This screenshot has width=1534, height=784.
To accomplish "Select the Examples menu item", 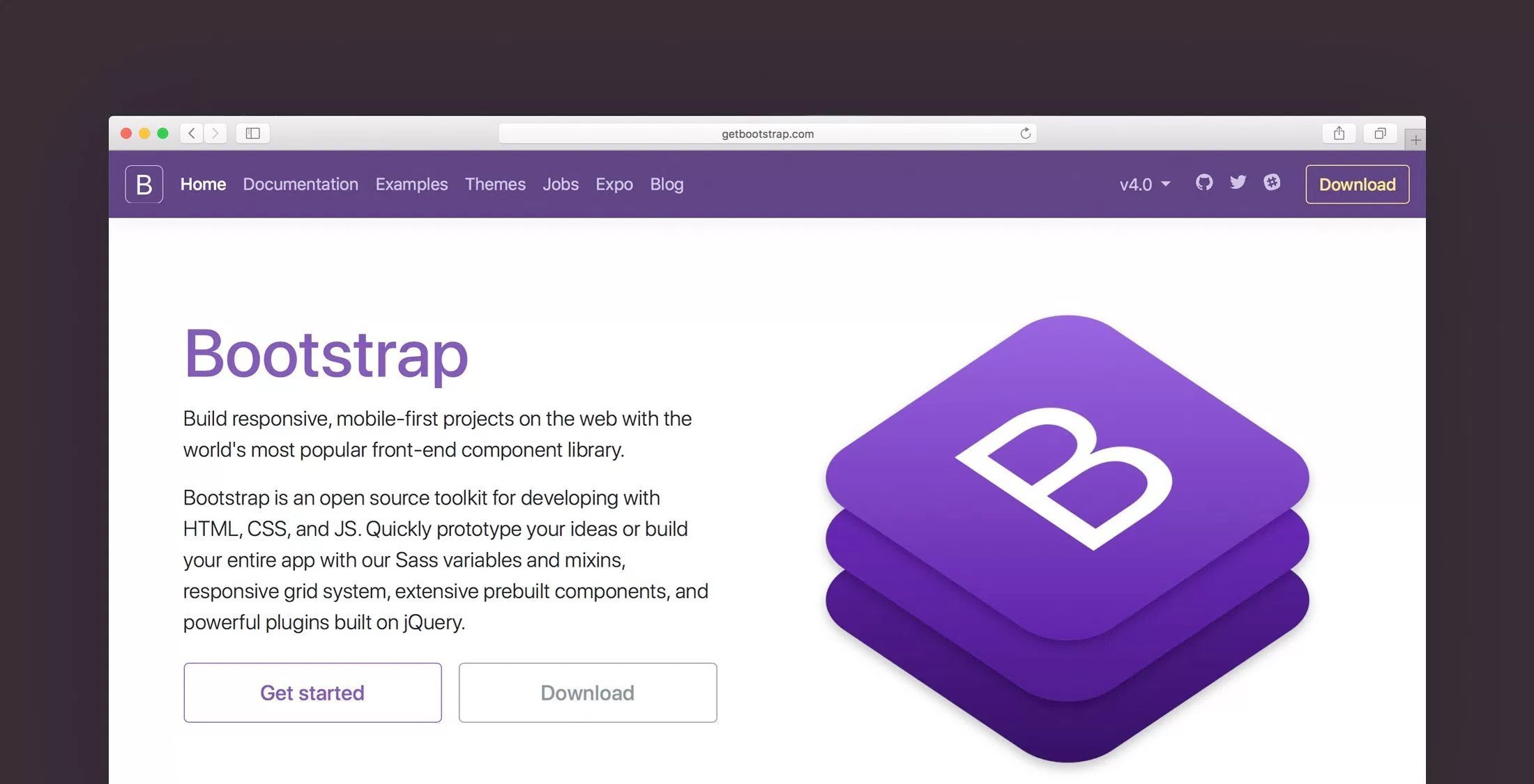I will point(411,184).
